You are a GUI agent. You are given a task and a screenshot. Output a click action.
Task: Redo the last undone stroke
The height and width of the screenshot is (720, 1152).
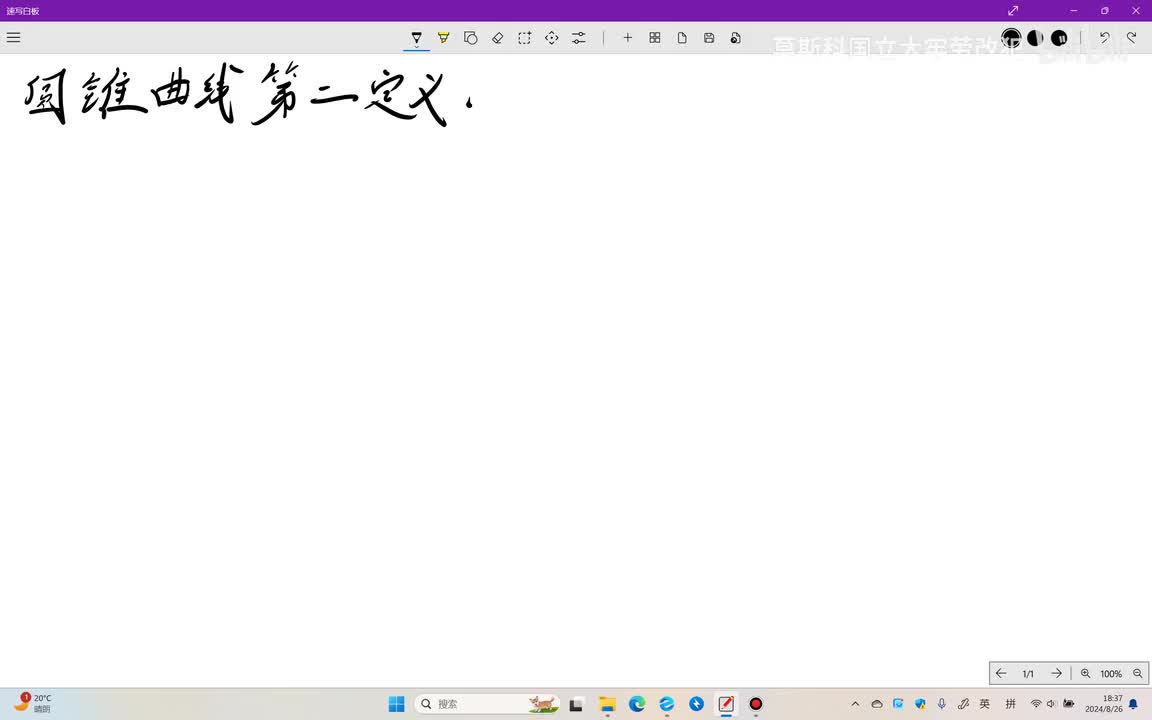(x=1131, y=37)
